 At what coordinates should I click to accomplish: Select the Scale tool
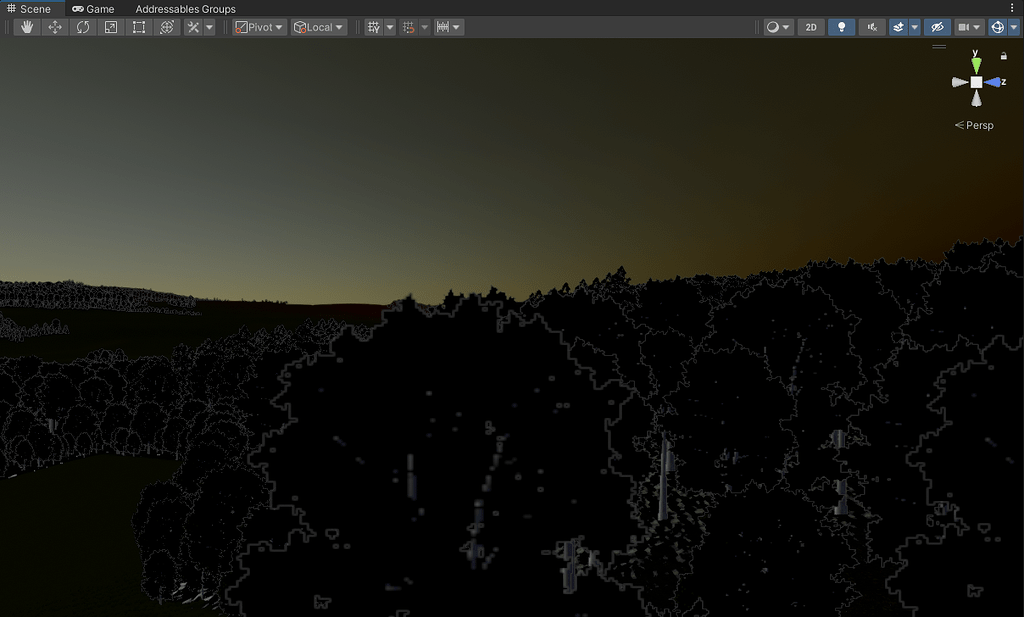coord(111,27)
